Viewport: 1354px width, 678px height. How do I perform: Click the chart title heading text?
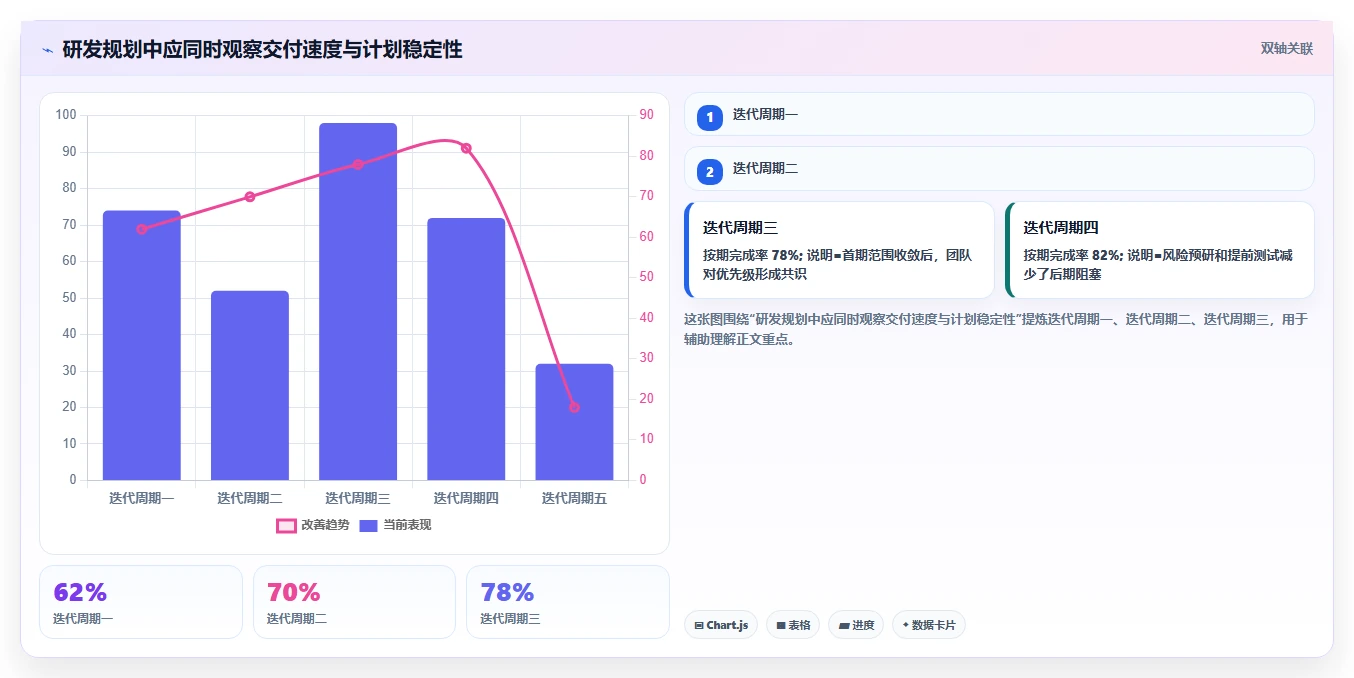(262, 50)
